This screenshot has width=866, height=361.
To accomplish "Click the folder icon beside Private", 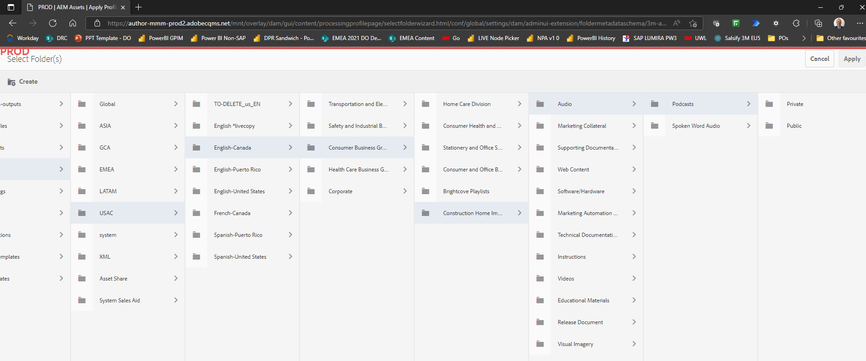I will coord(769,104).
